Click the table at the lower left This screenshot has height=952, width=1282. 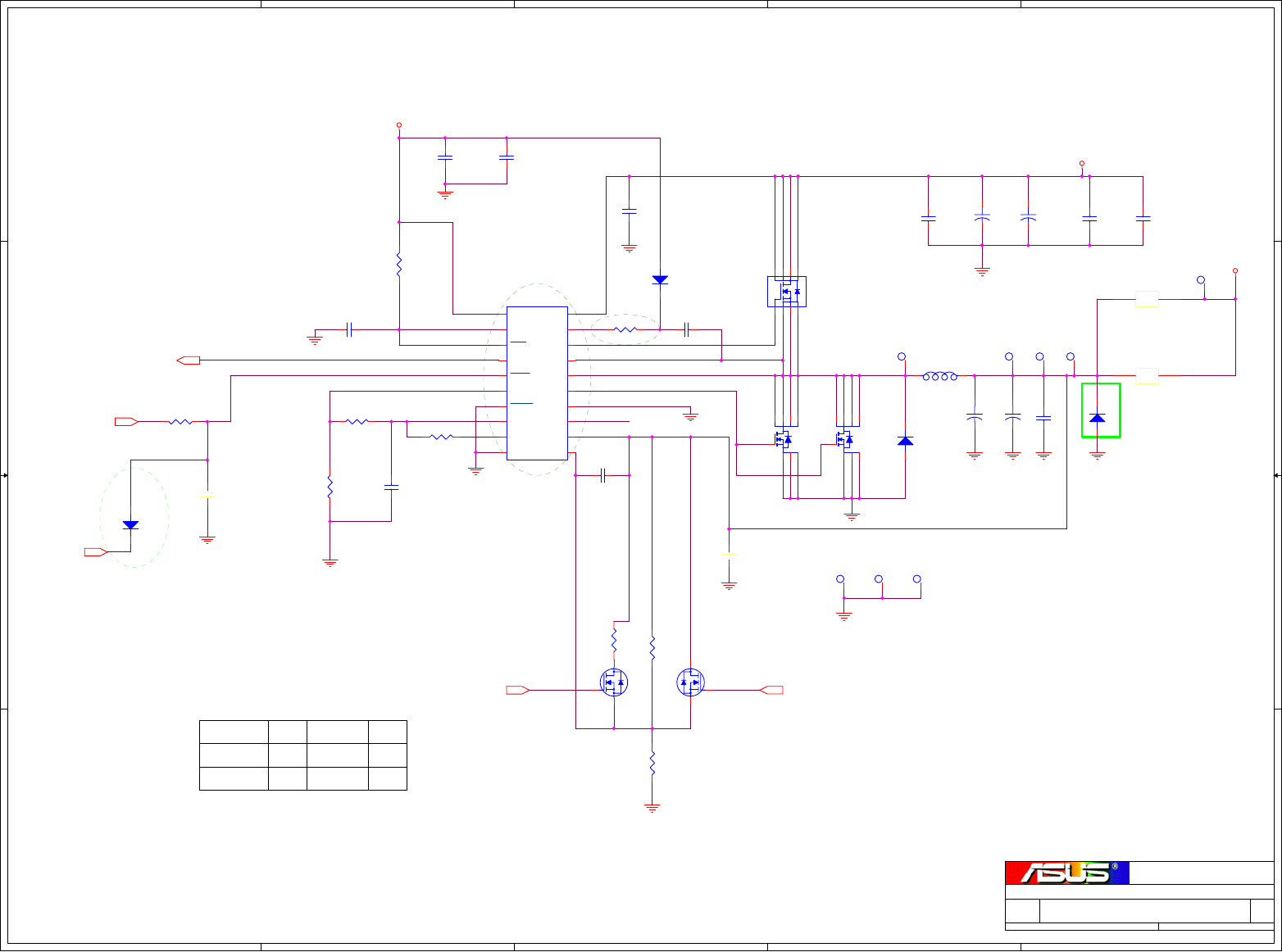point(303,755)
